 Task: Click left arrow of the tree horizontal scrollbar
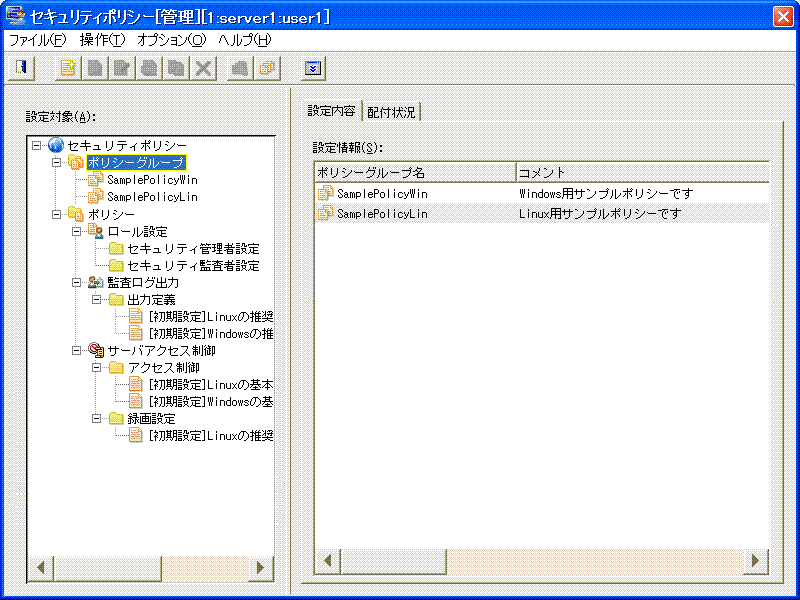(x=41, y=567)
